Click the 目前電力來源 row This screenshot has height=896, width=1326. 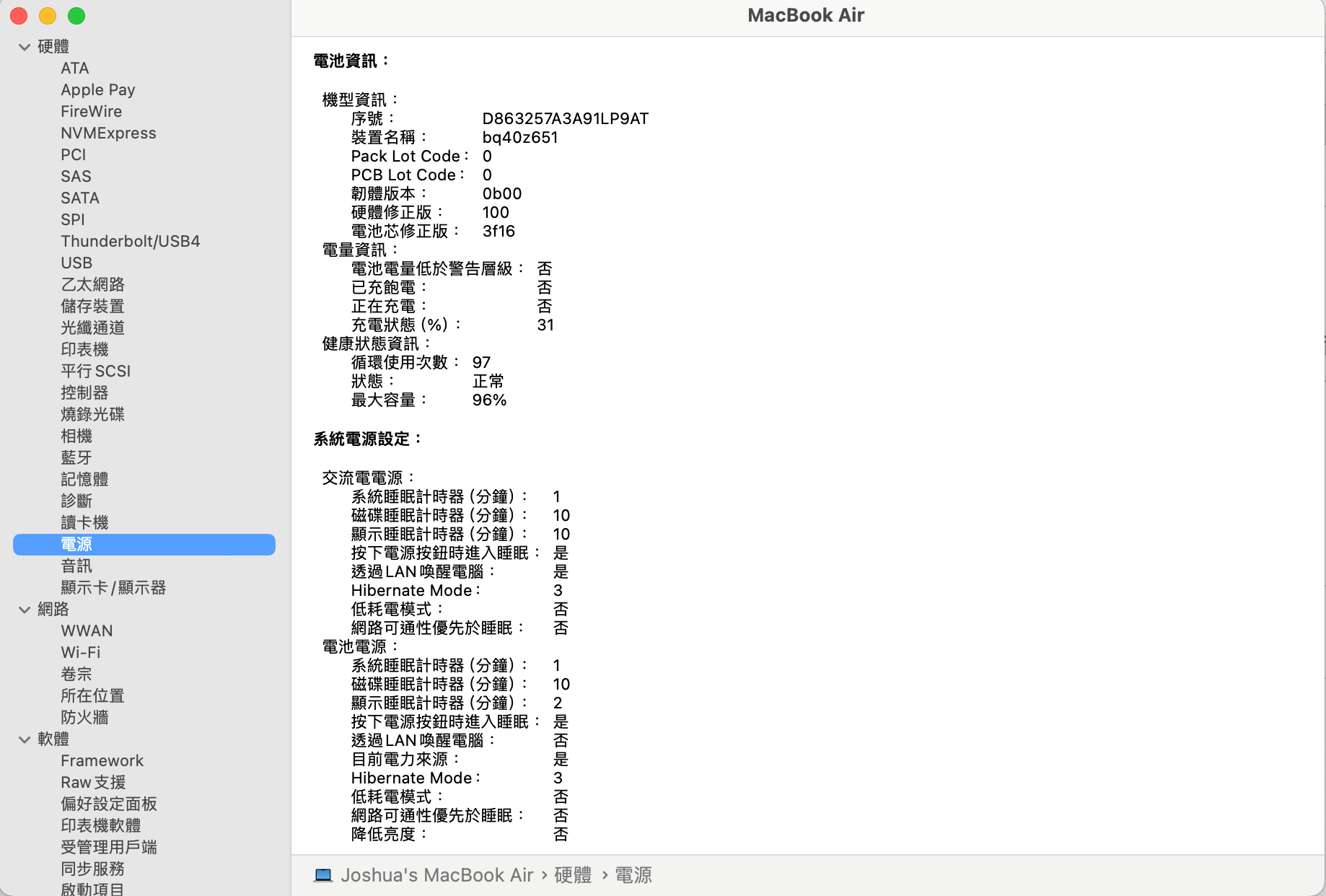[460, 760]
